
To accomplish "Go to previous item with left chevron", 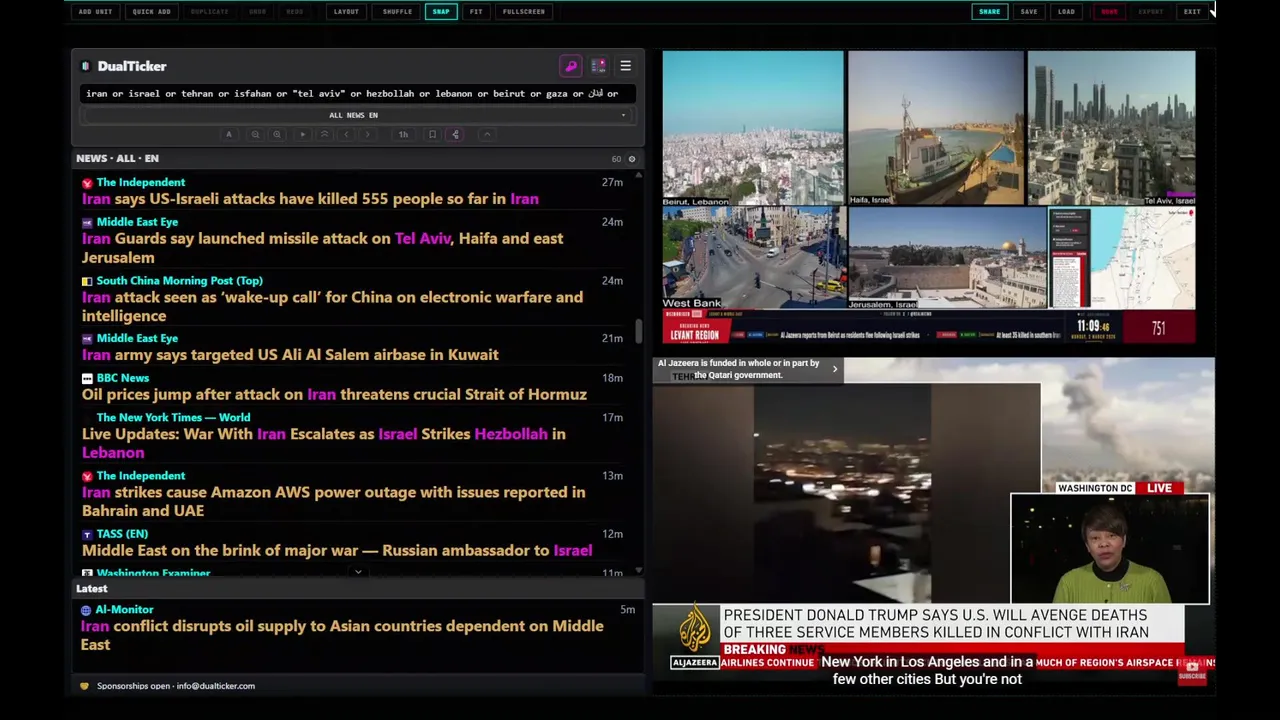I will (346, 134).
